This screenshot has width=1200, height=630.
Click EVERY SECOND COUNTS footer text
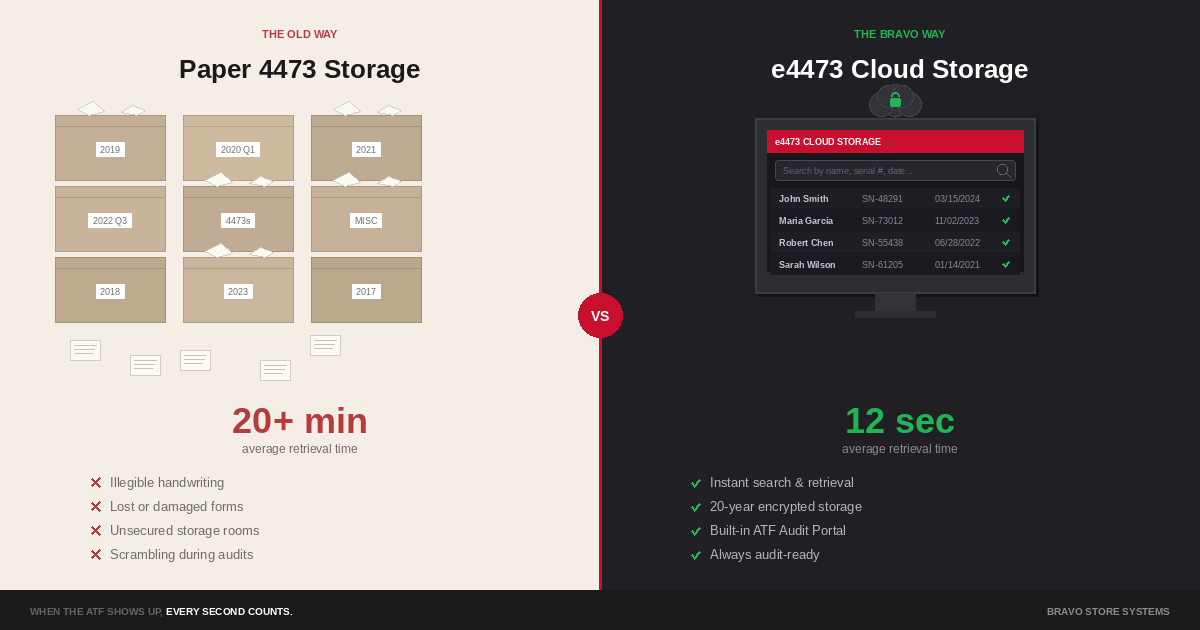[229, 611]
